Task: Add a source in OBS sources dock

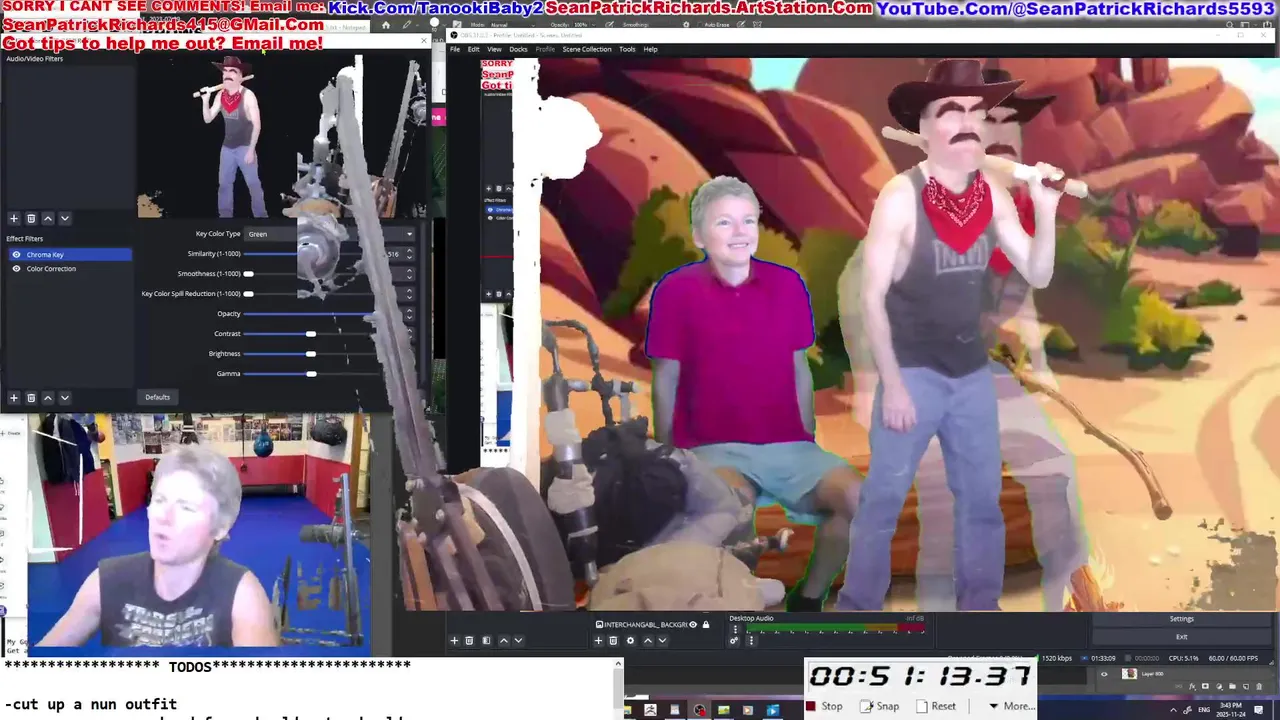Action: (598, 640)
